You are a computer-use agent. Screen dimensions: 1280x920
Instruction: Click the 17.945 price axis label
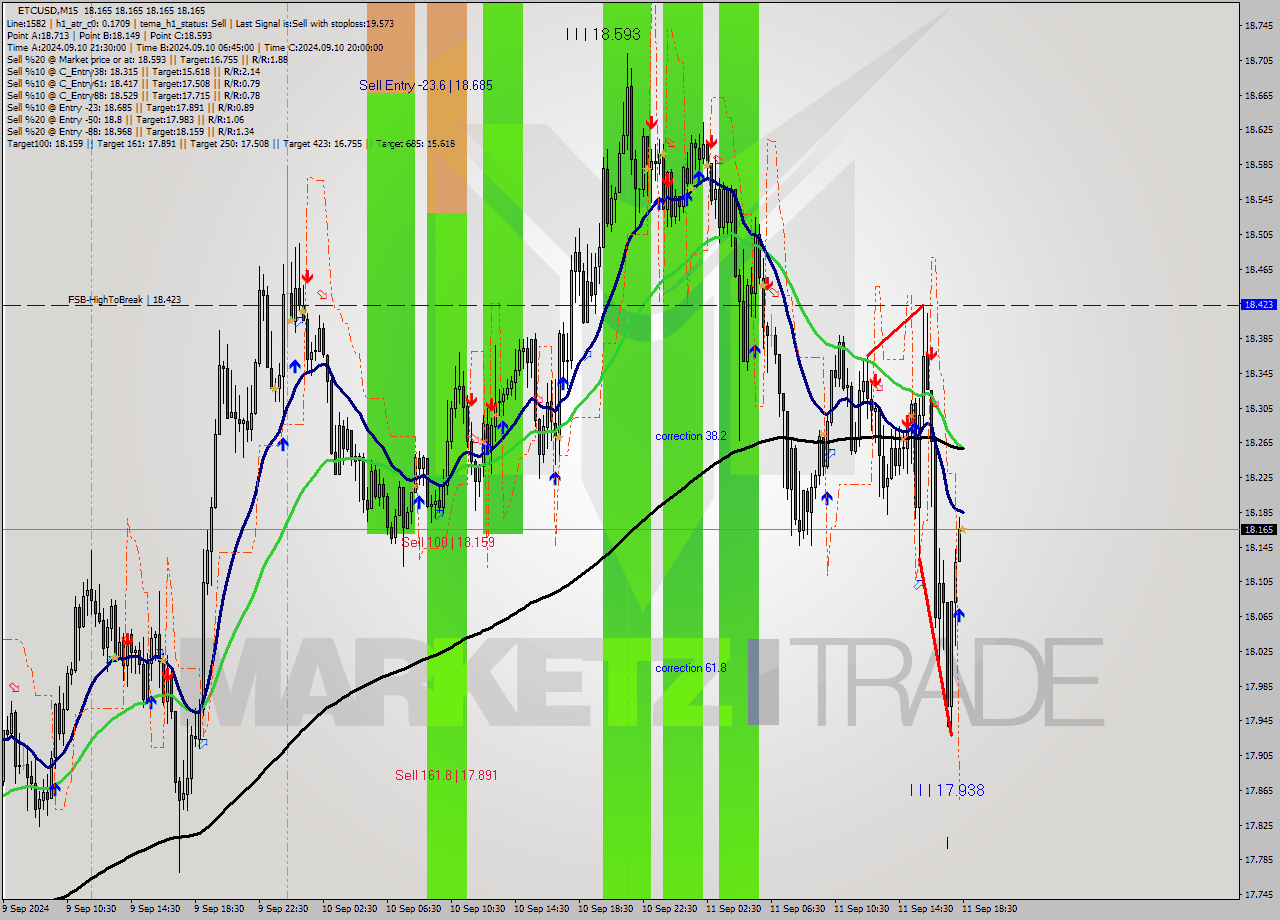(1258, 720)
